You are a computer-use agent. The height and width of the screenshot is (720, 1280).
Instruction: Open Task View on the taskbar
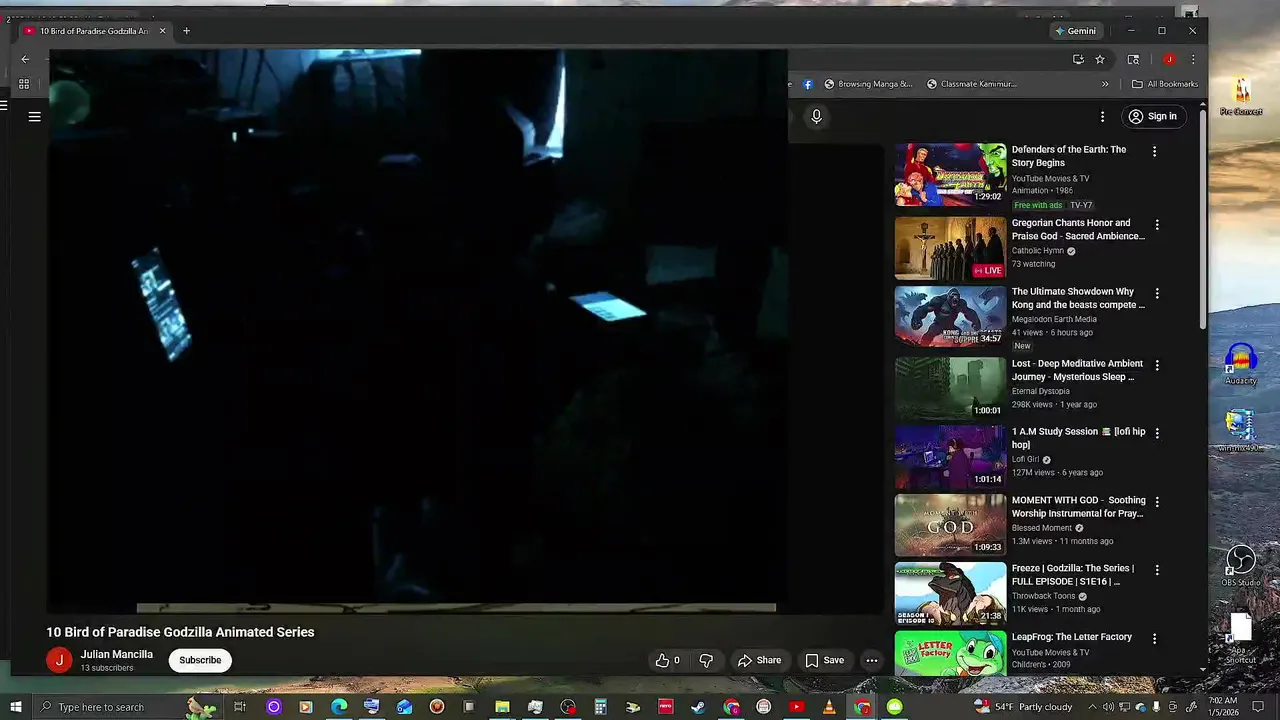point(240,707)
